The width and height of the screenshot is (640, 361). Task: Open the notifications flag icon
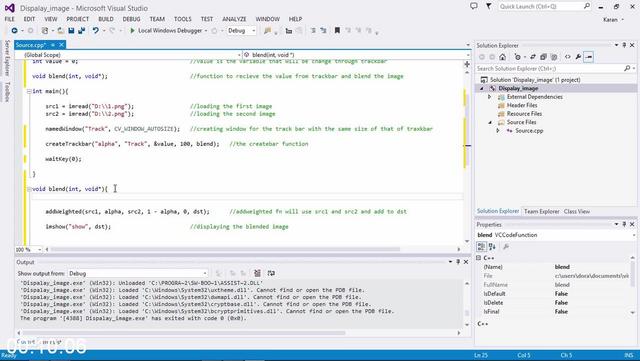coord(489,6)
